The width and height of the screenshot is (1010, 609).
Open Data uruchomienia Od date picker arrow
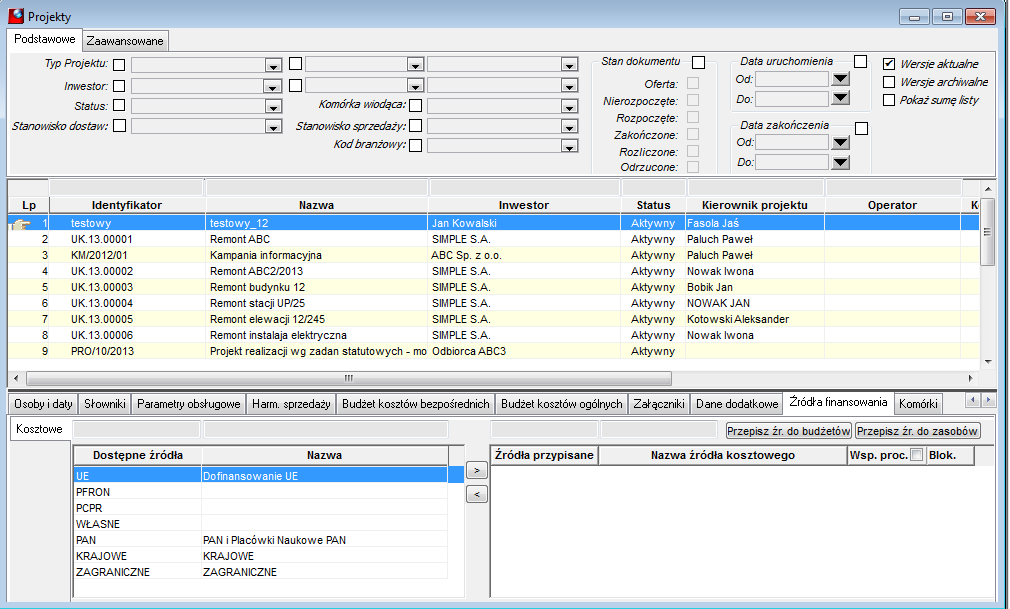point(841,79)
